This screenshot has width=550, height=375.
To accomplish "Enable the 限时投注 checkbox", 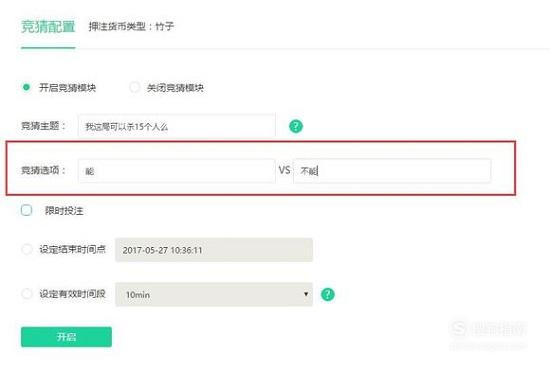I will coord(26,210).
